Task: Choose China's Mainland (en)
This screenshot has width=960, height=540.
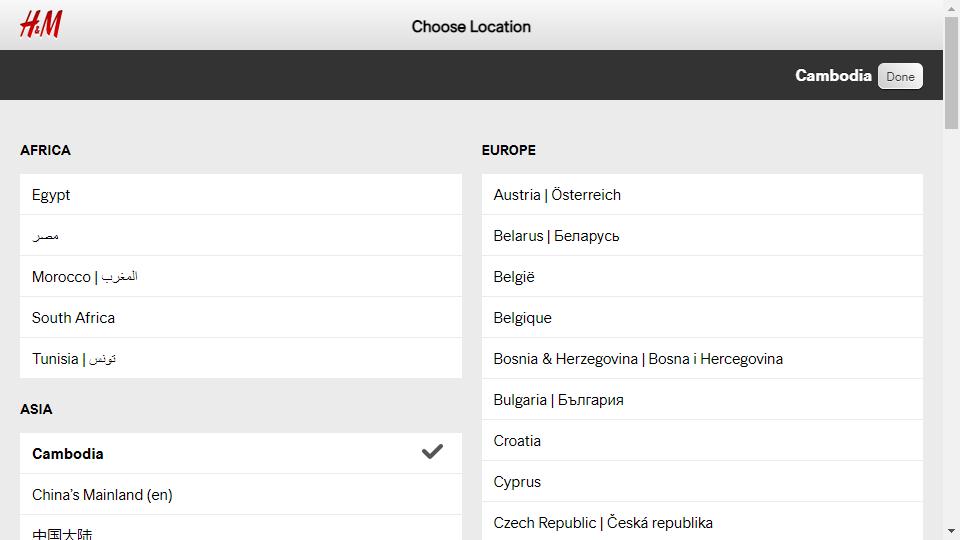Action: (x=241, y=495)
